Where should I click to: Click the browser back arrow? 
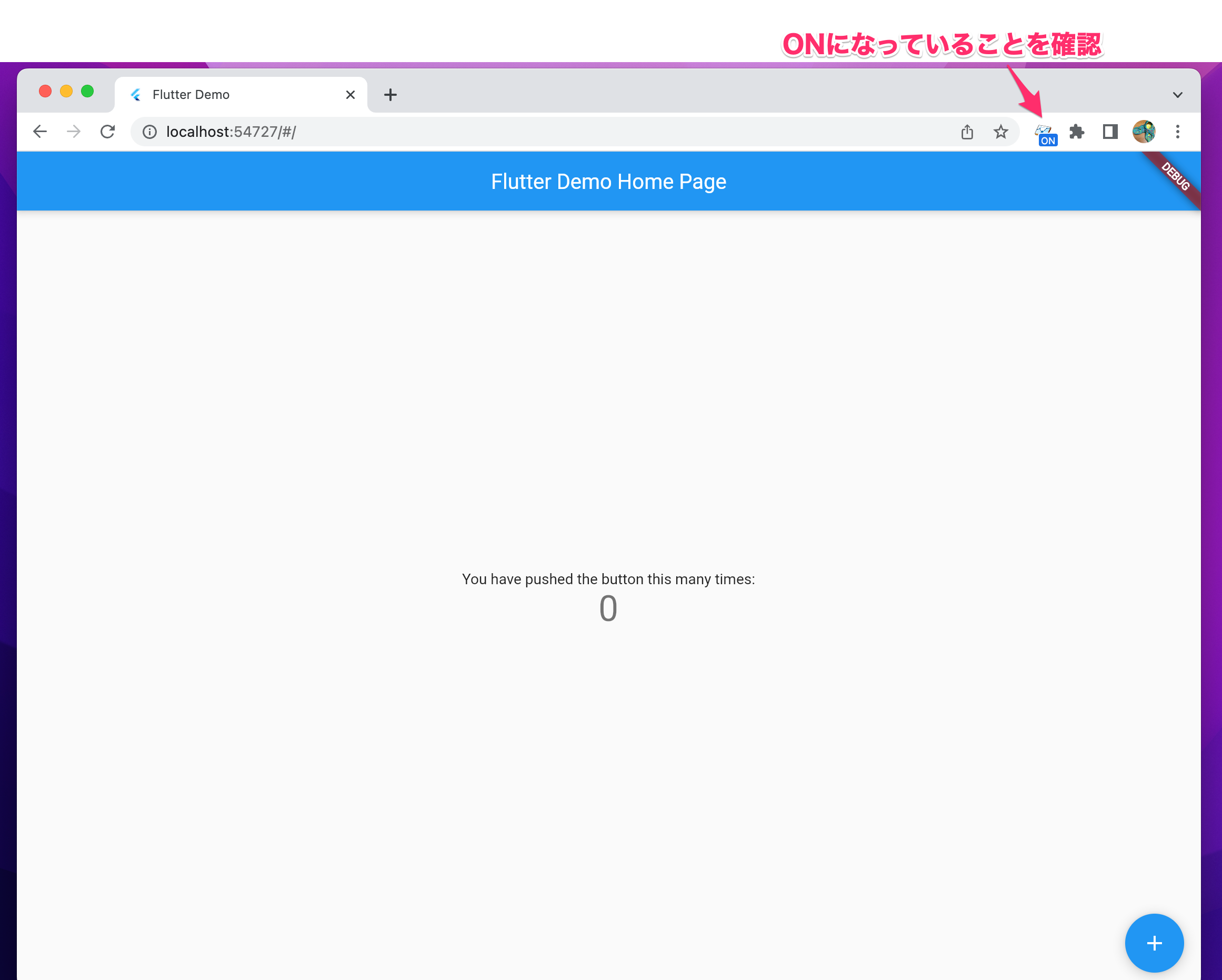(x=39, y=132)
